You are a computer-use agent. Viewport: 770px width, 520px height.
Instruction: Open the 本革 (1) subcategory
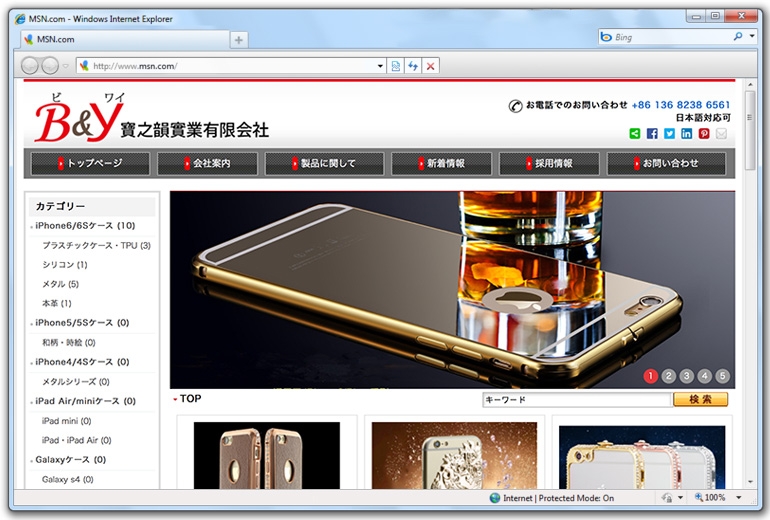click(x=56, y=303)
